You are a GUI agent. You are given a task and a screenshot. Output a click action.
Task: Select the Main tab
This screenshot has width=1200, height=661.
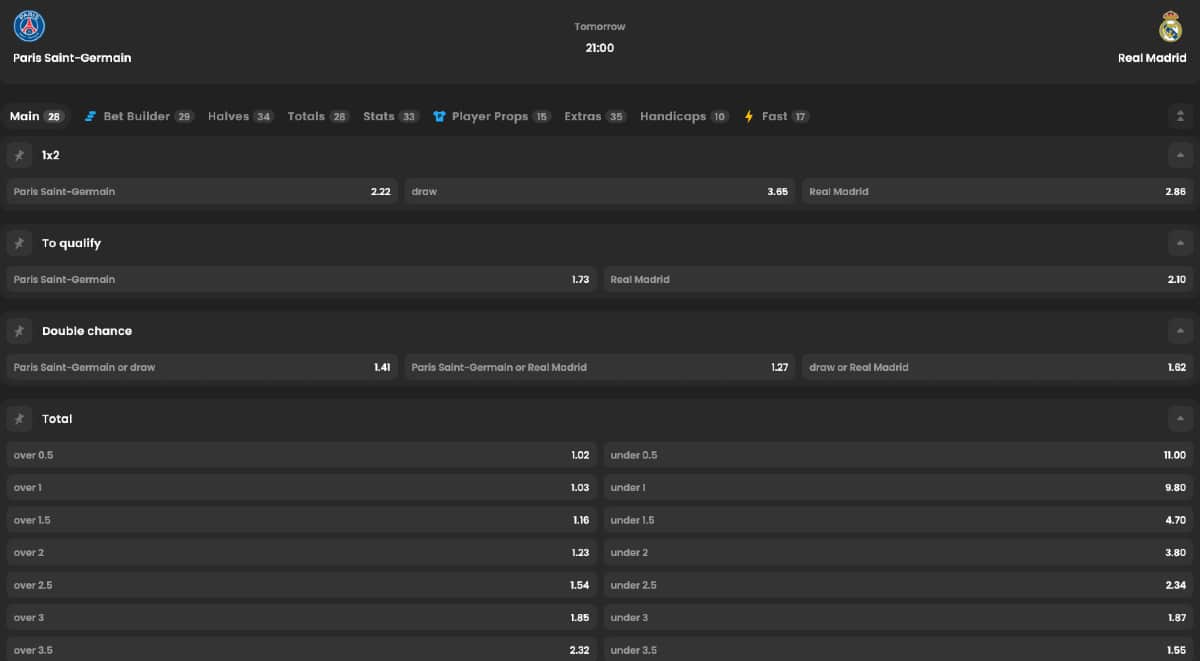click(36, 116)
